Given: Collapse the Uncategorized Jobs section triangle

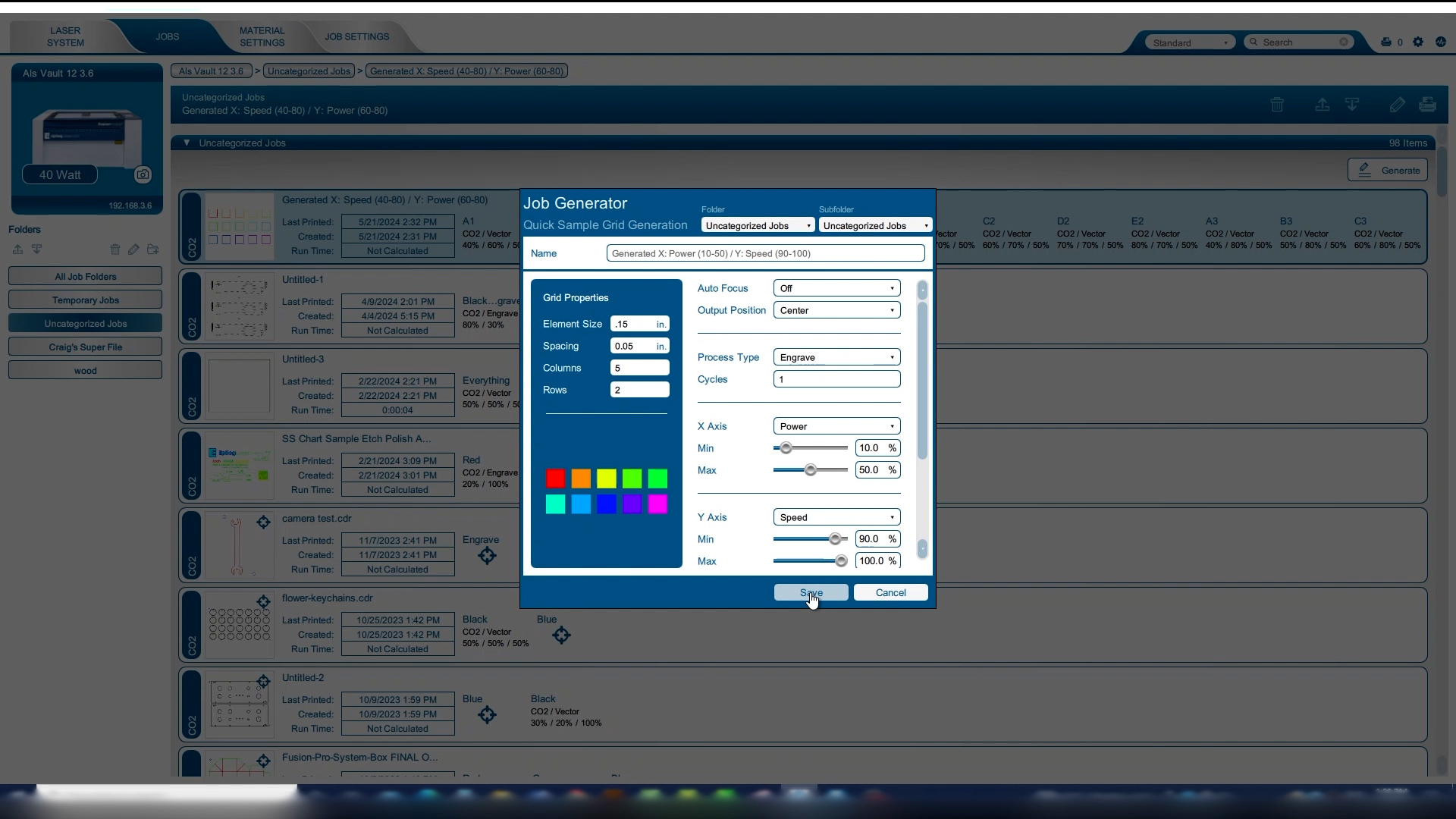Looking at the screenshot, I should point(186,143).
